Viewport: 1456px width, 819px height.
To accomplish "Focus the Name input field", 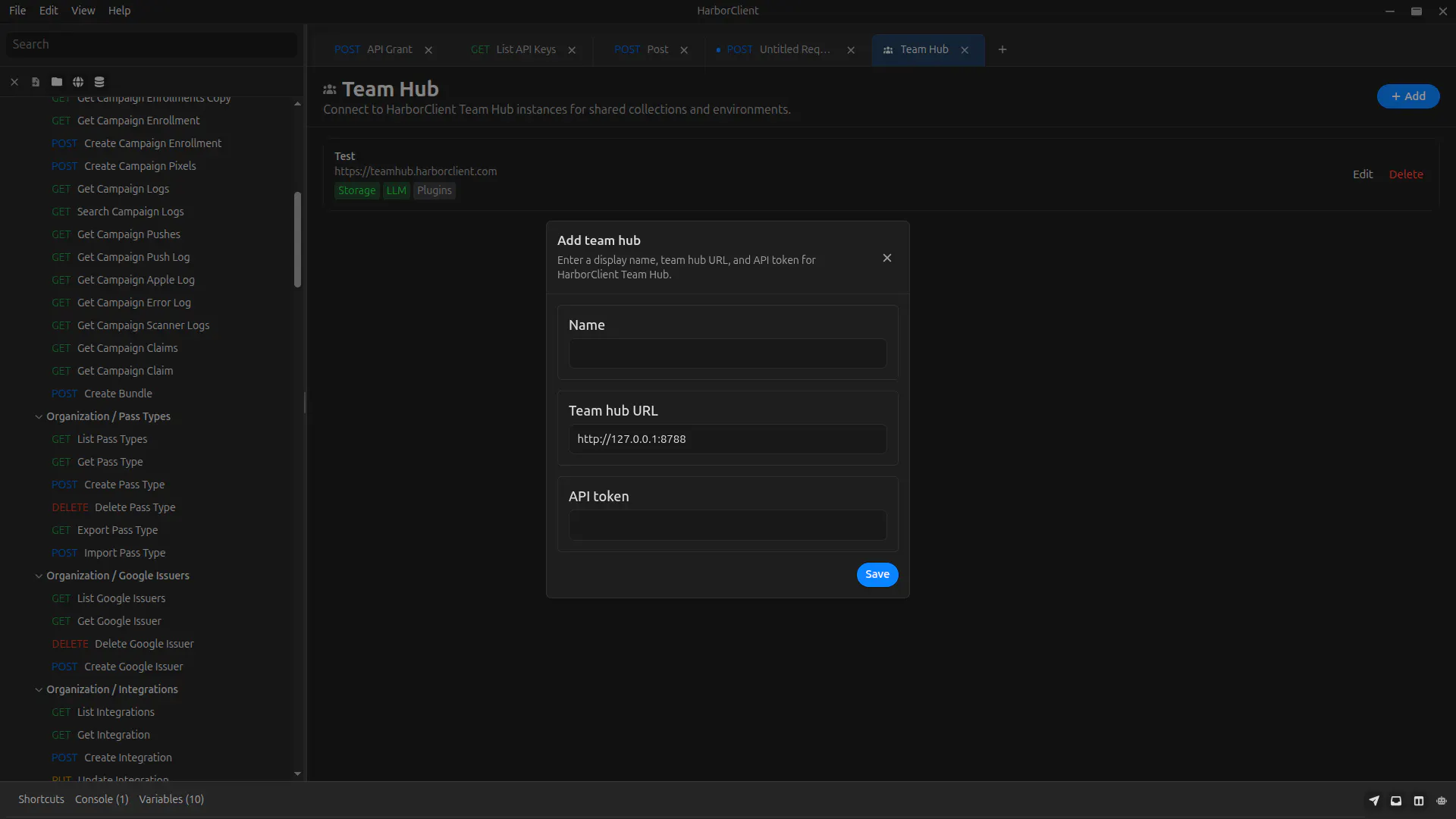I will point(728,353).
